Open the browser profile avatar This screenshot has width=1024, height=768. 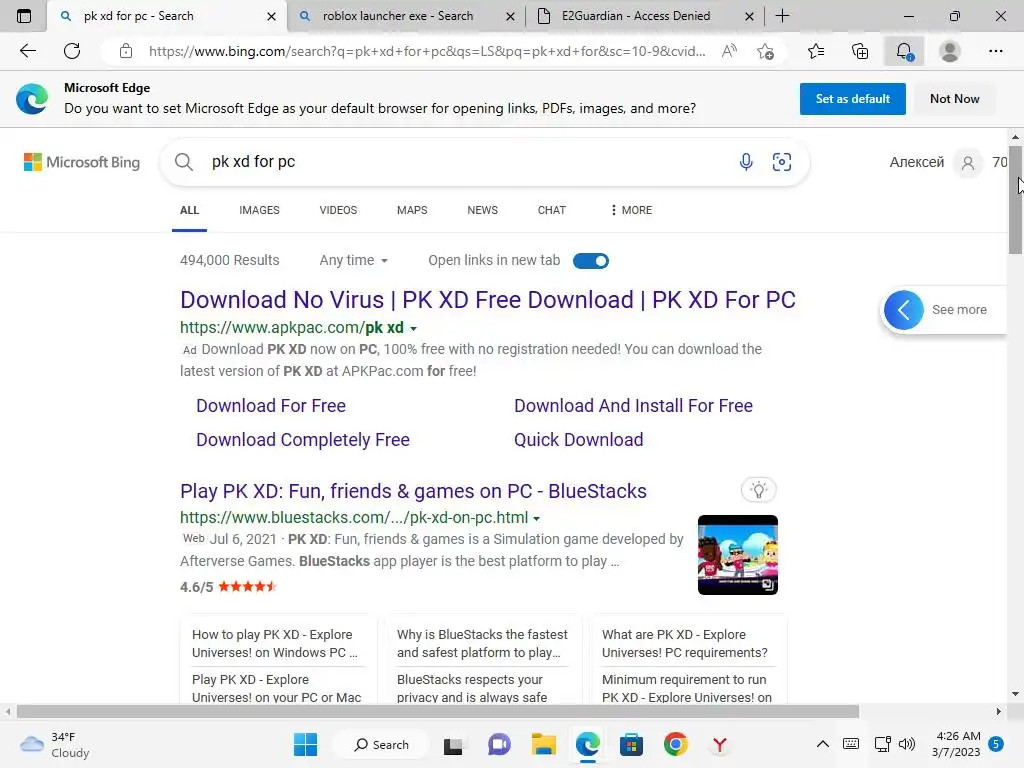tap(949, 51)
